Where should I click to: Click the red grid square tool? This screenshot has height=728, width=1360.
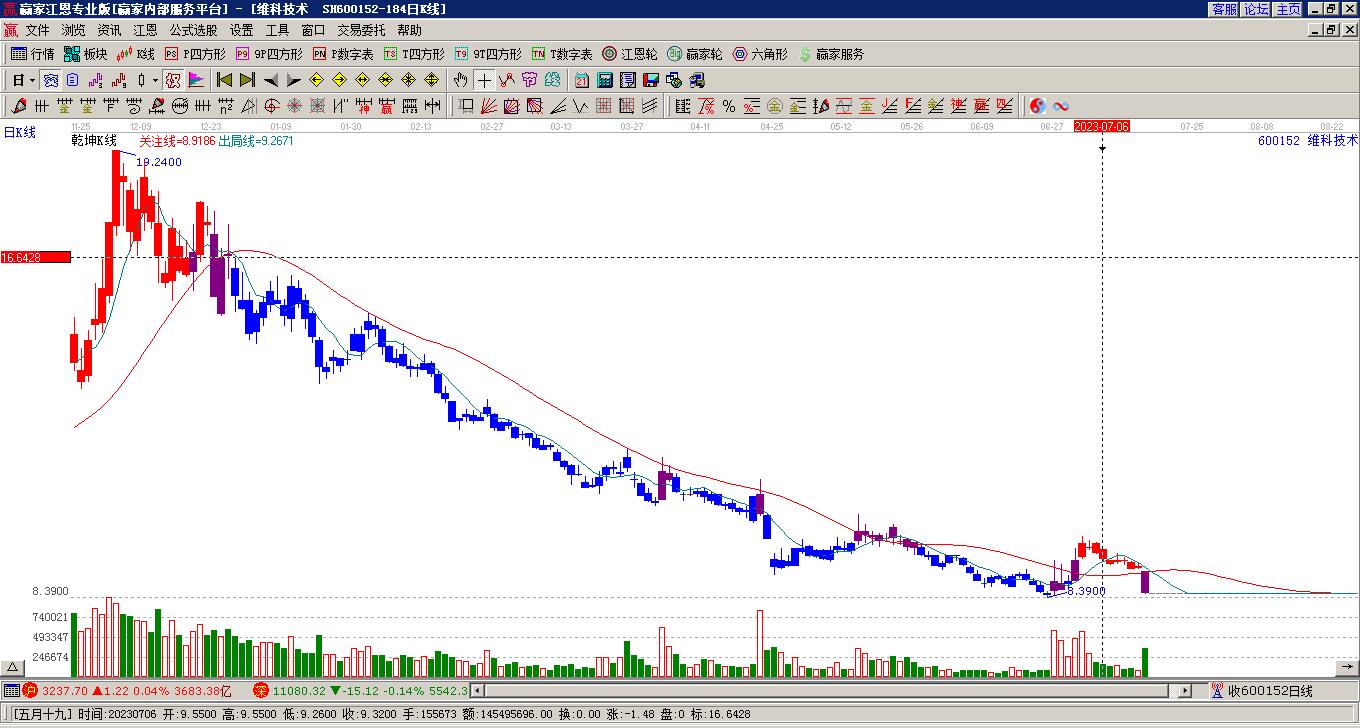click(603, 106)
